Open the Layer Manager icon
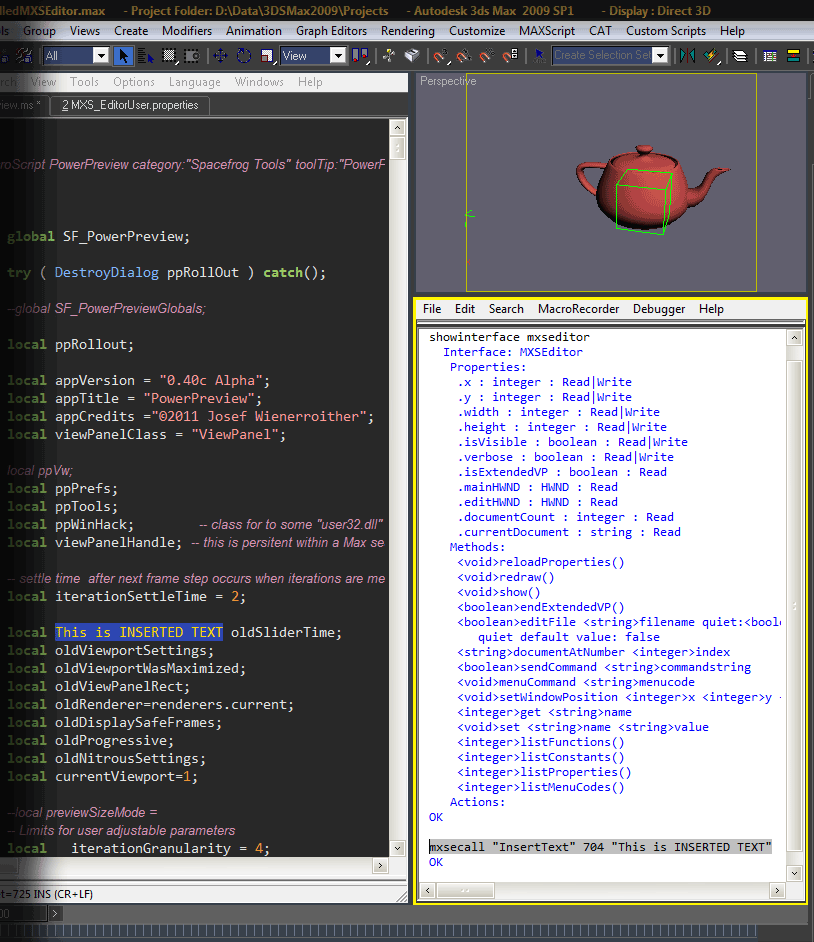The width and height of the screenshot is (814, 942). [740, 56]
